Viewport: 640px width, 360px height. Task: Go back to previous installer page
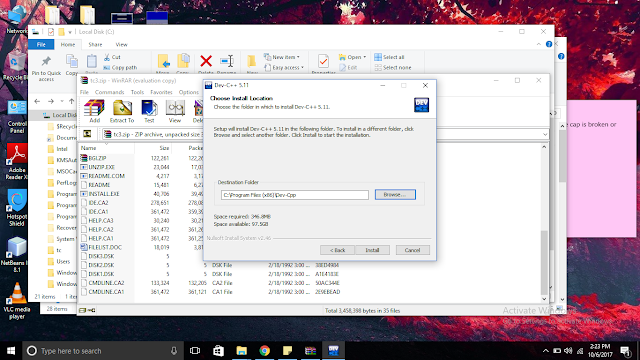(x=337, y=250)
